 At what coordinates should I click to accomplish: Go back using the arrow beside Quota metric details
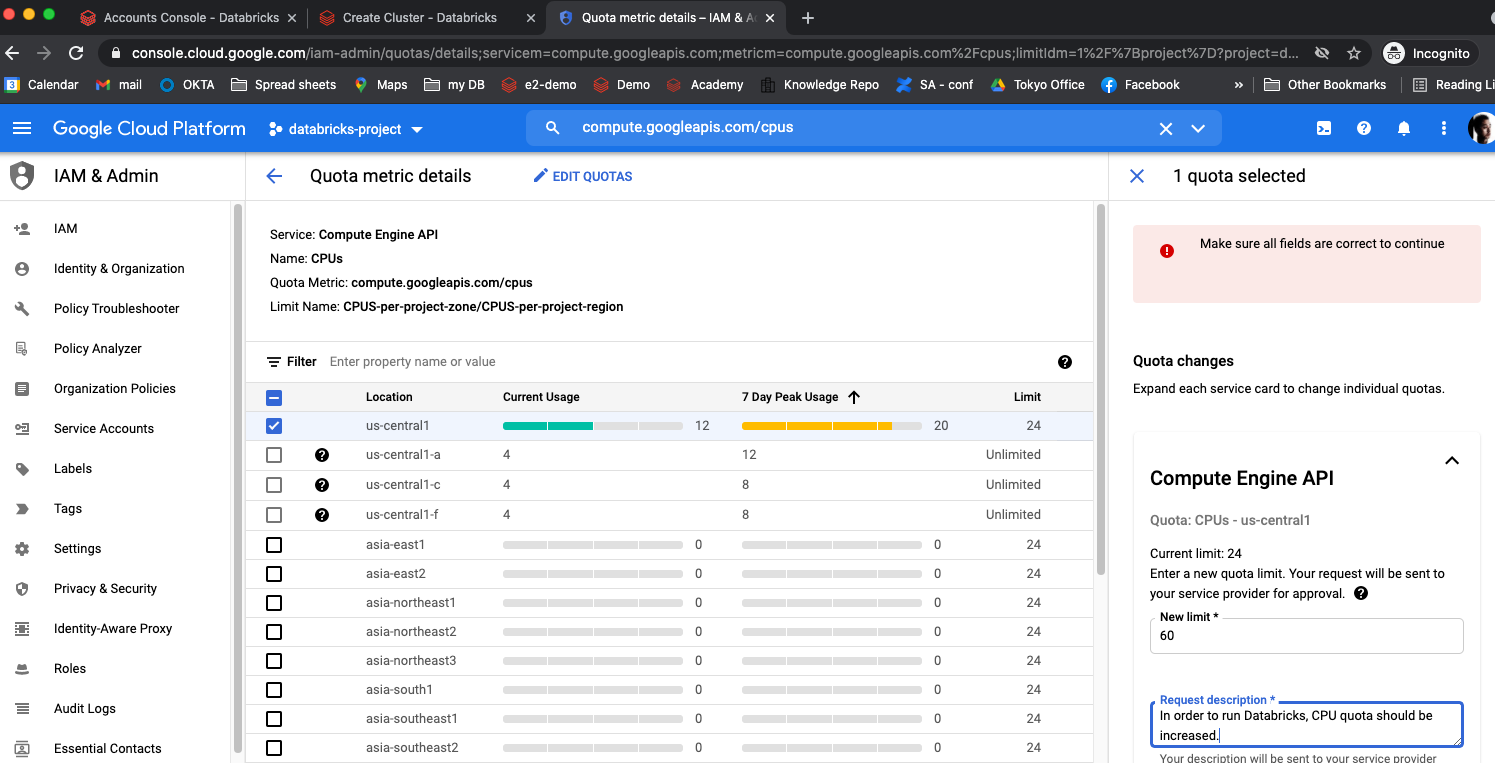tap(274, 176)
